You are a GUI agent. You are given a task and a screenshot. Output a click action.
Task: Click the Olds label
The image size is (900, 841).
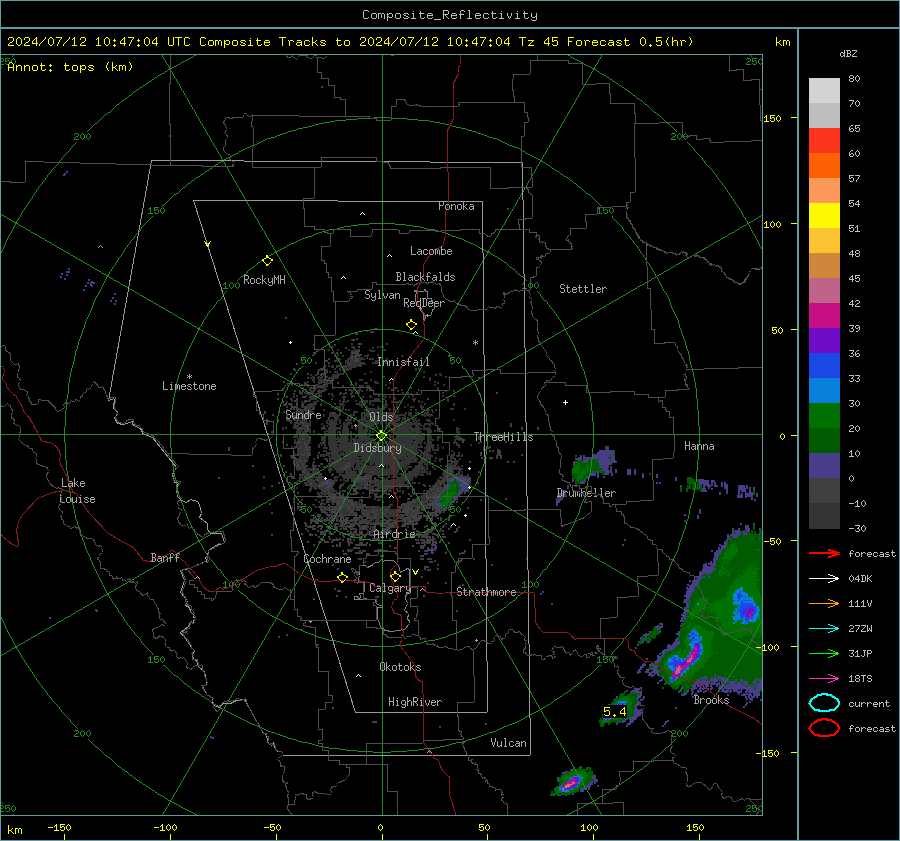coord(381,417)
